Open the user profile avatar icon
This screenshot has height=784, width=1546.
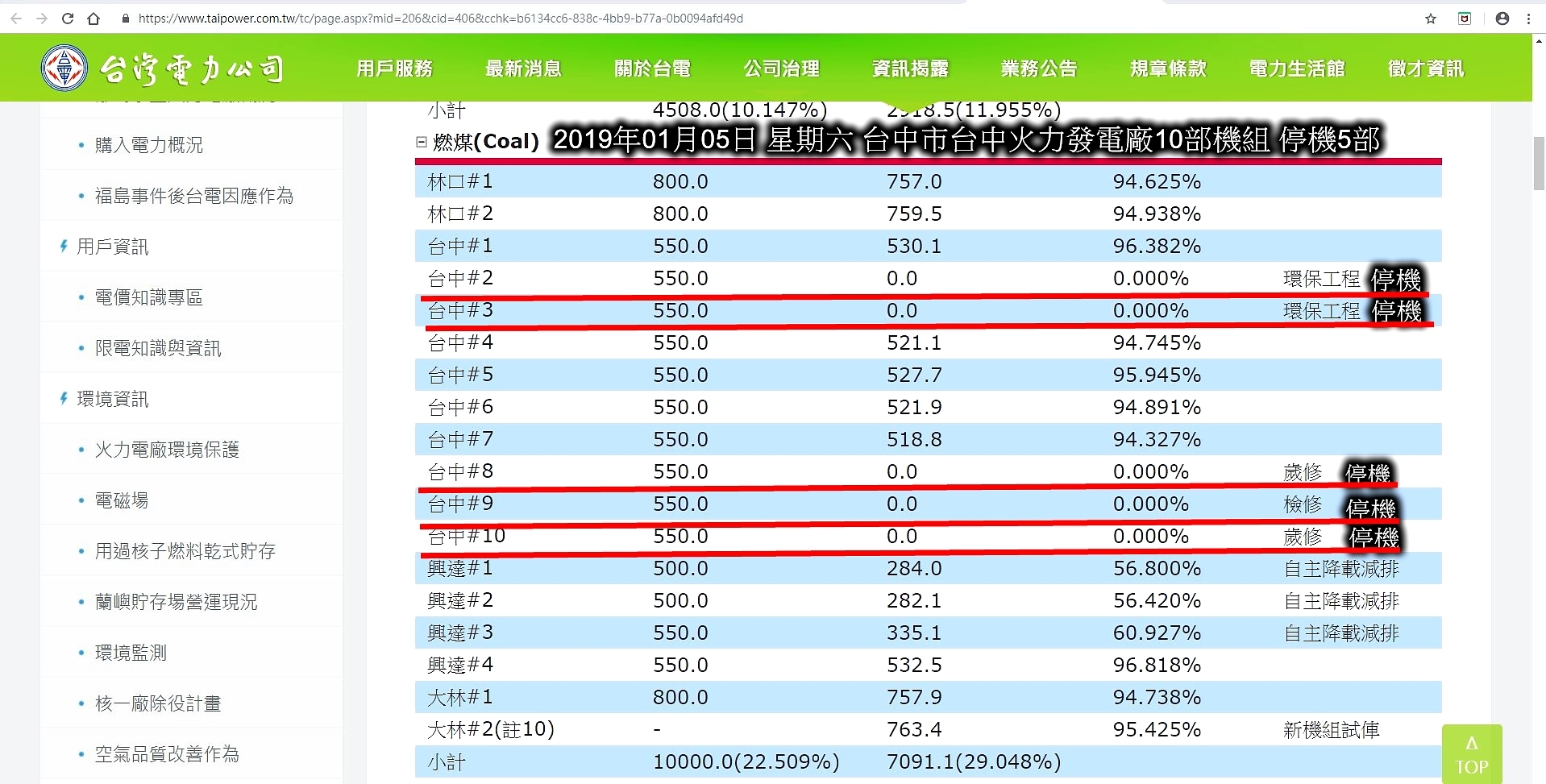point(1502,19)
